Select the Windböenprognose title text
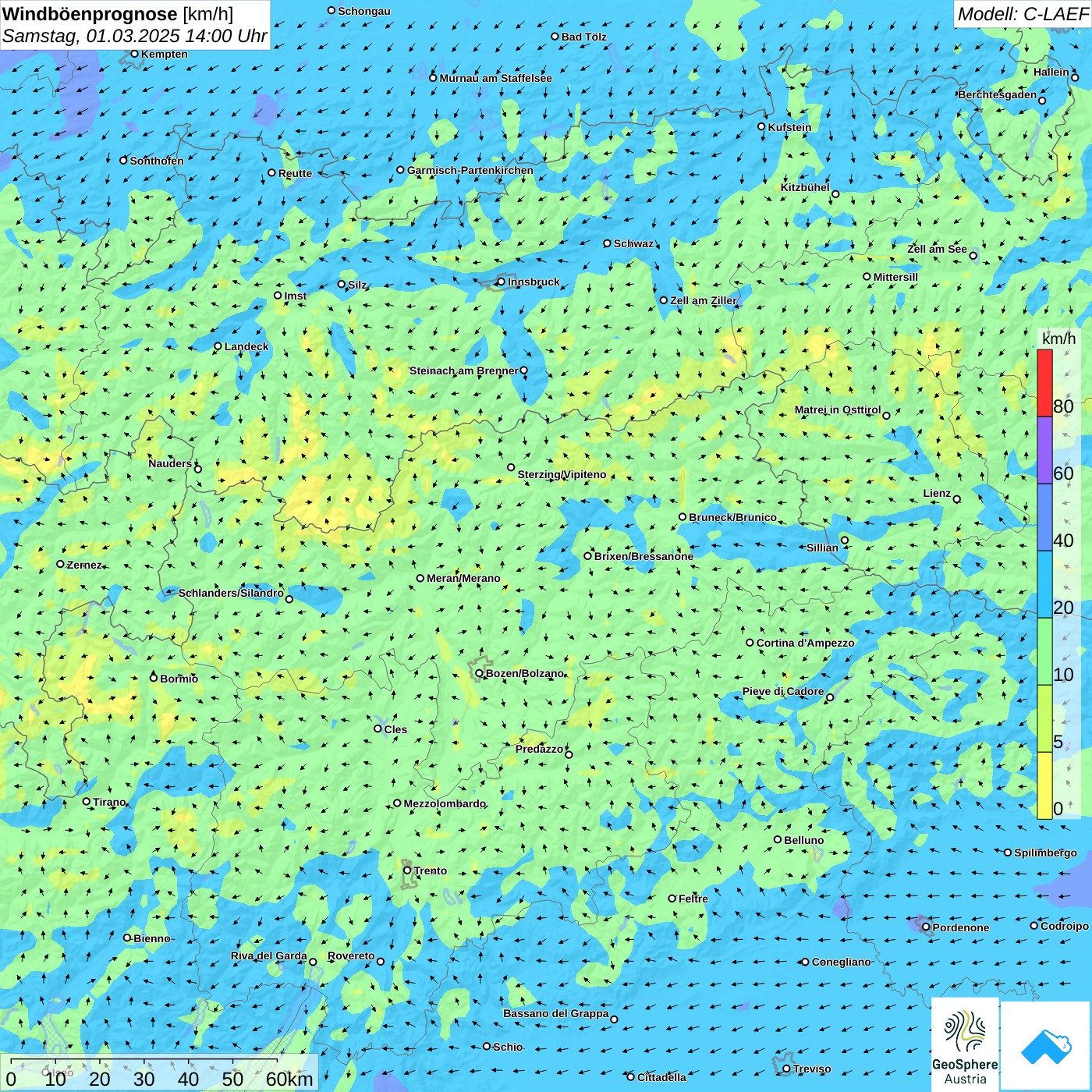Image resolution: width=1092 pixels, height=1092 pixels. click(90, 14)
